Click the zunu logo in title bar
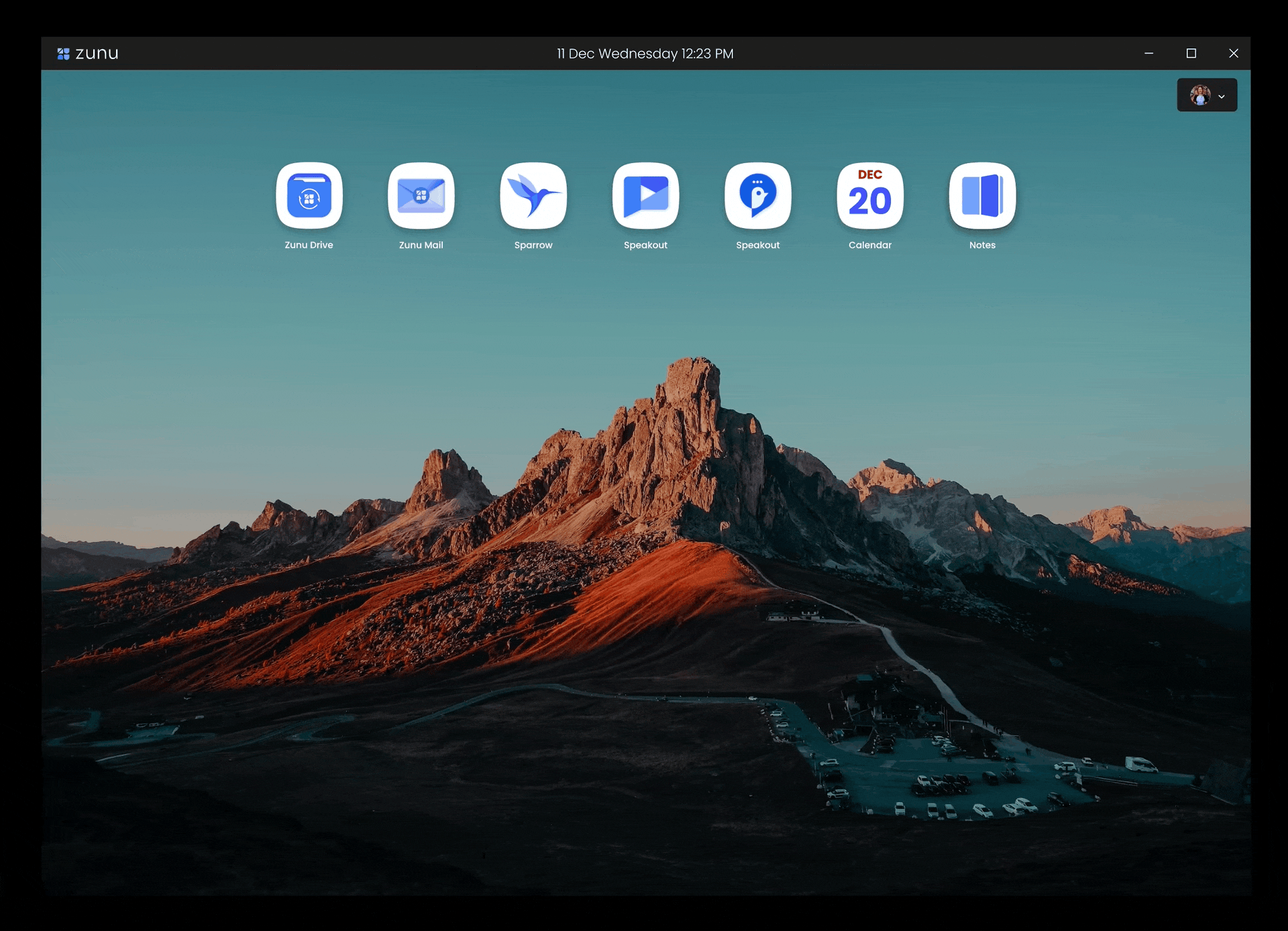Viewport: 1288px width, 931px height. (x=88, y=54)
